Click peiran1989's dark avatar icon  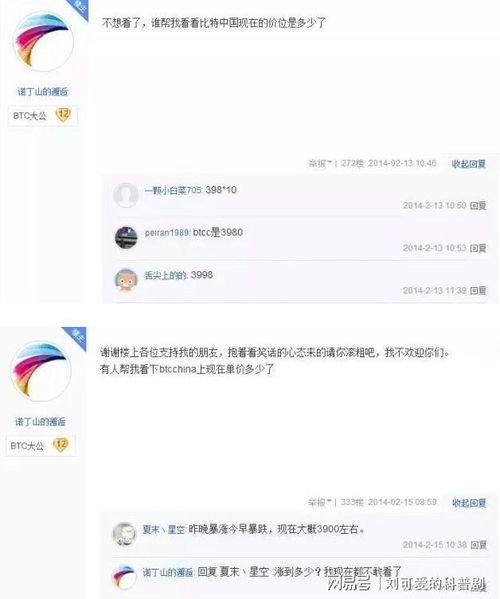coord(126,237)
